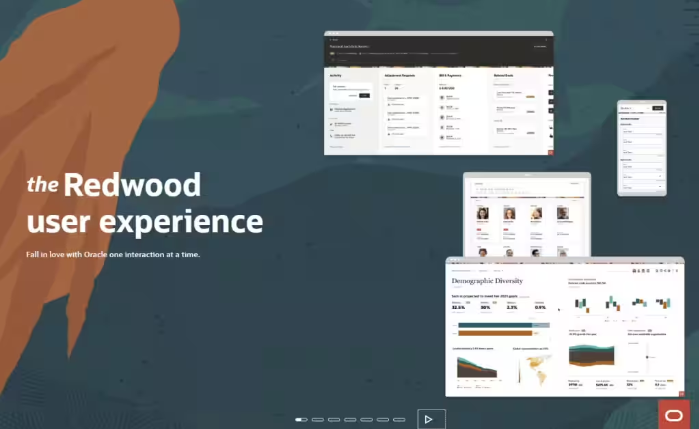Jump to the second carousel slide indicator
Image resolution: width=699 pixels, height=429 pixels.
click(x=318, y=420)
